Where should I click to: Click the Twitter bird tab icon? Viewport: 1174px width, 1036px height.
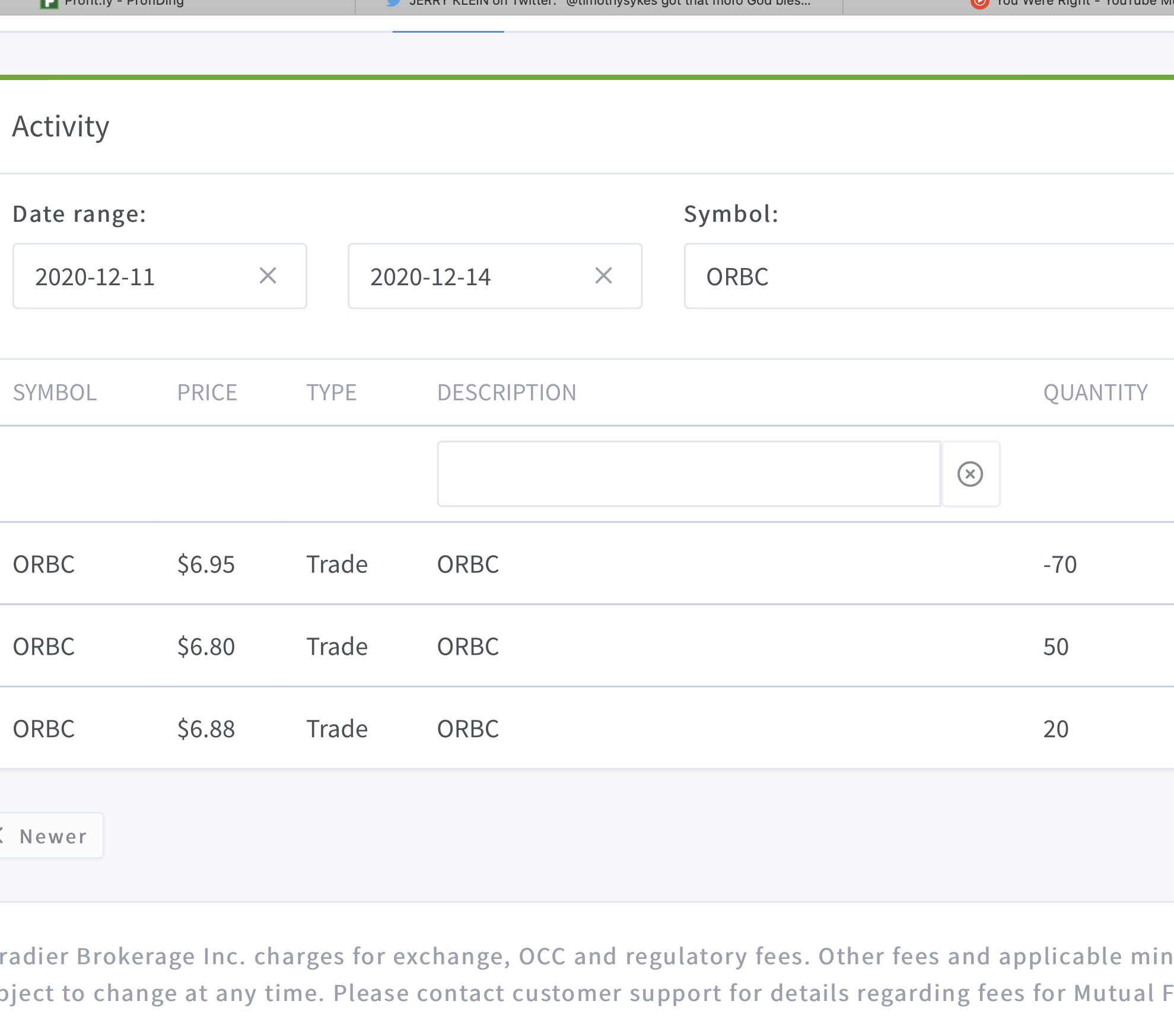tap(393, 3)
